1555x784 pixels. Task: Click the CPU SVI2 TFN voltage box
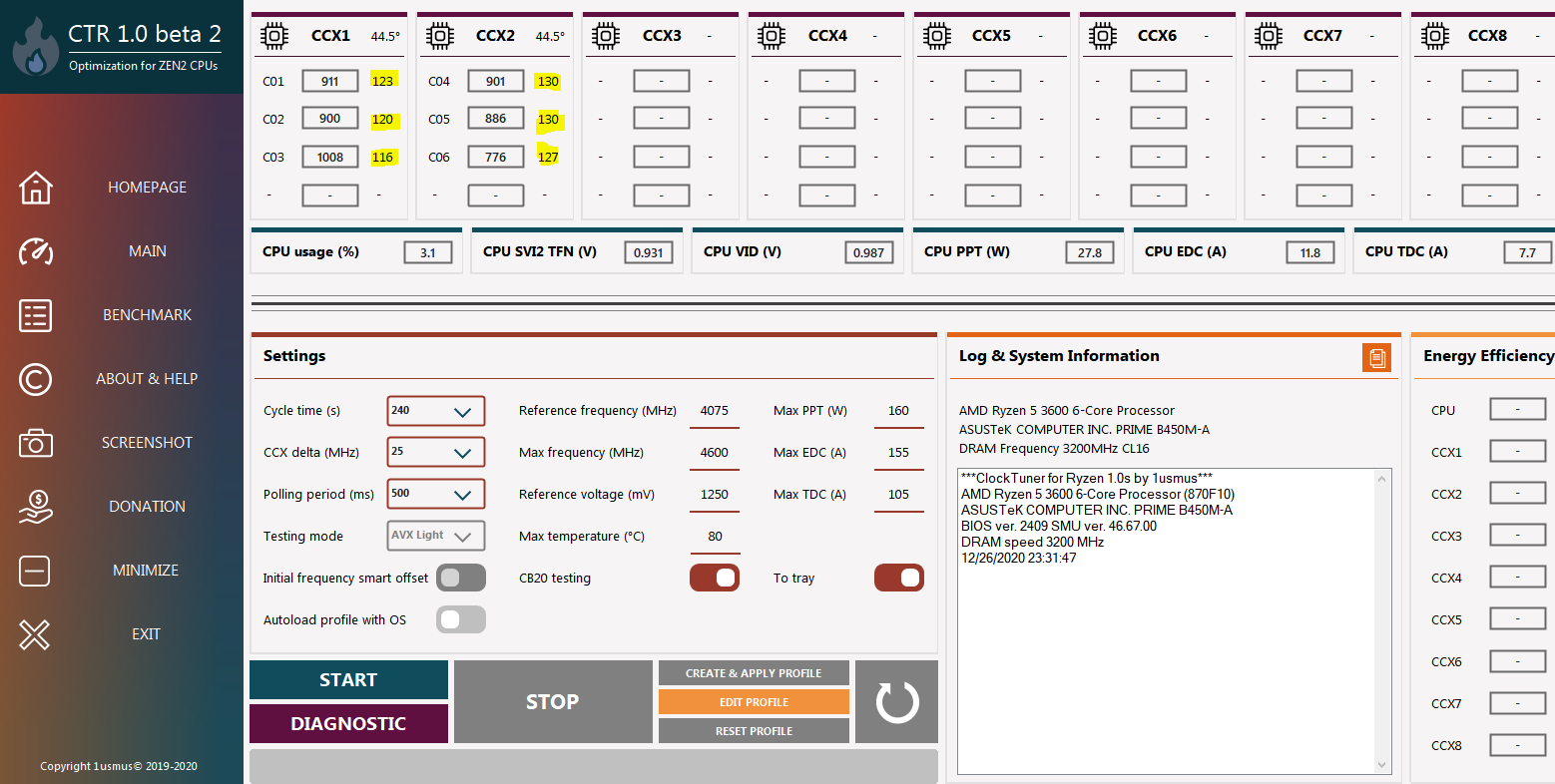[x=649, y=252]
